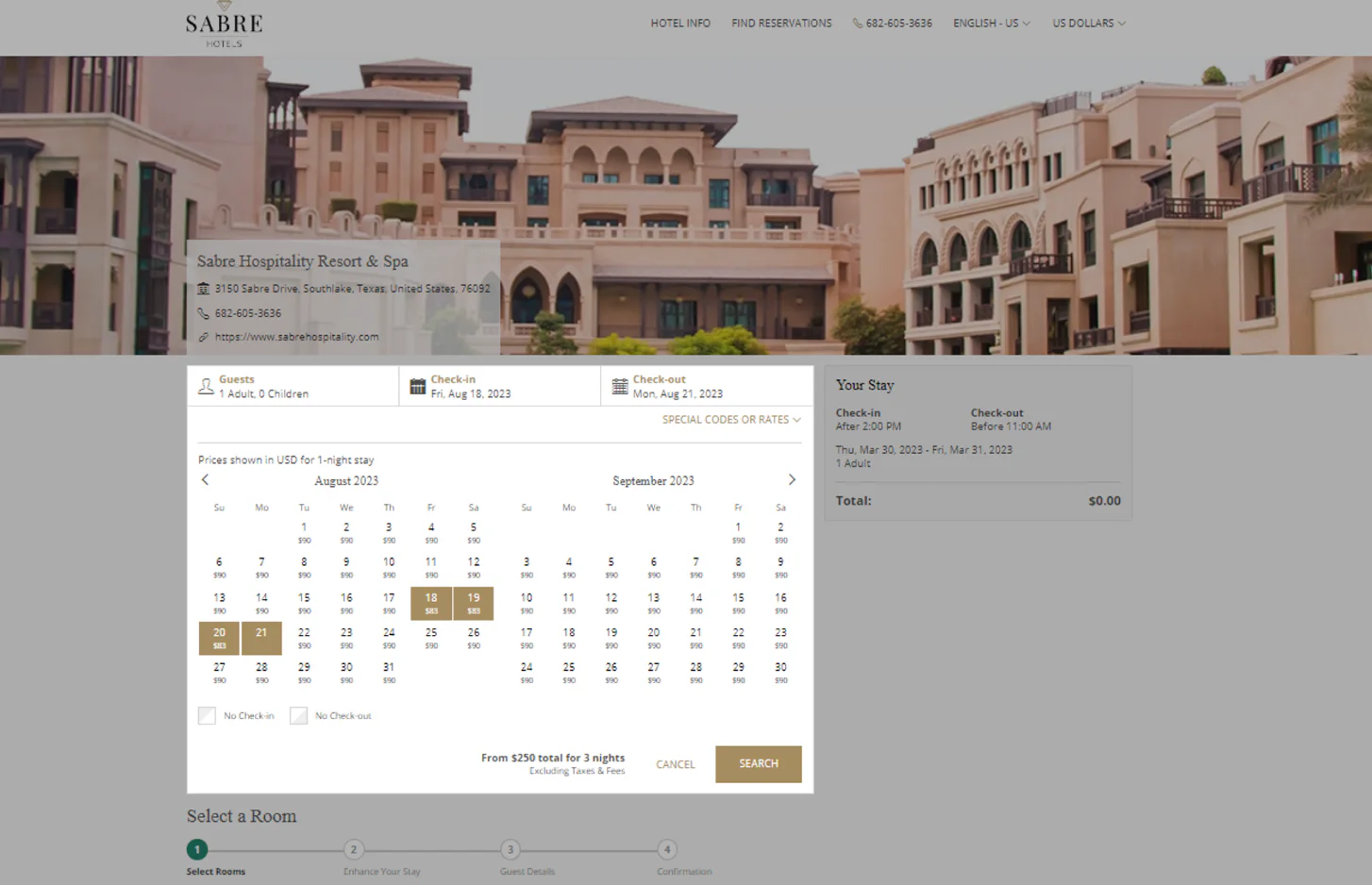This screenshot has width=1372, height=885.
Task: Select August 26 in calendar
Action: point(474,639)
